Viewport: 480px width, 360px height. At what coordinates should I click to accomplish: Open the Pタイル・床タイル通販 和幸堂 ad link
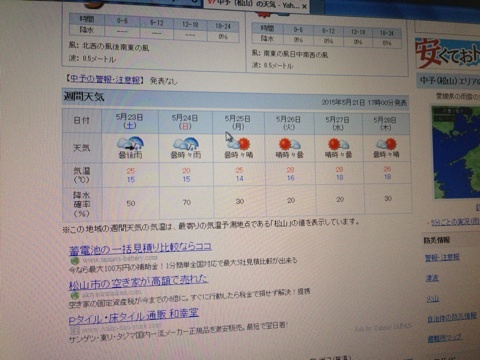(x=133, y=316)
